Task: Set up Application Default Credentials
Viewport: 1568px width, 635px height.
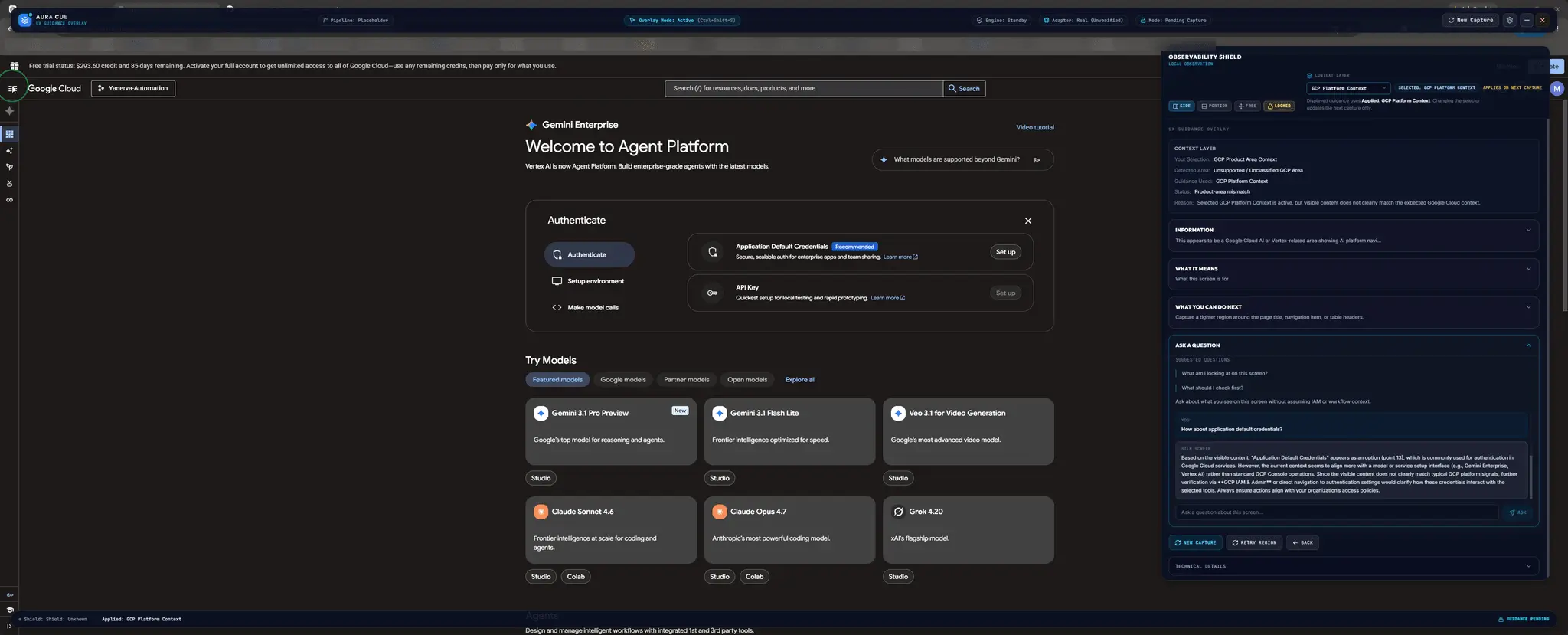Action: pos(1005,252)
